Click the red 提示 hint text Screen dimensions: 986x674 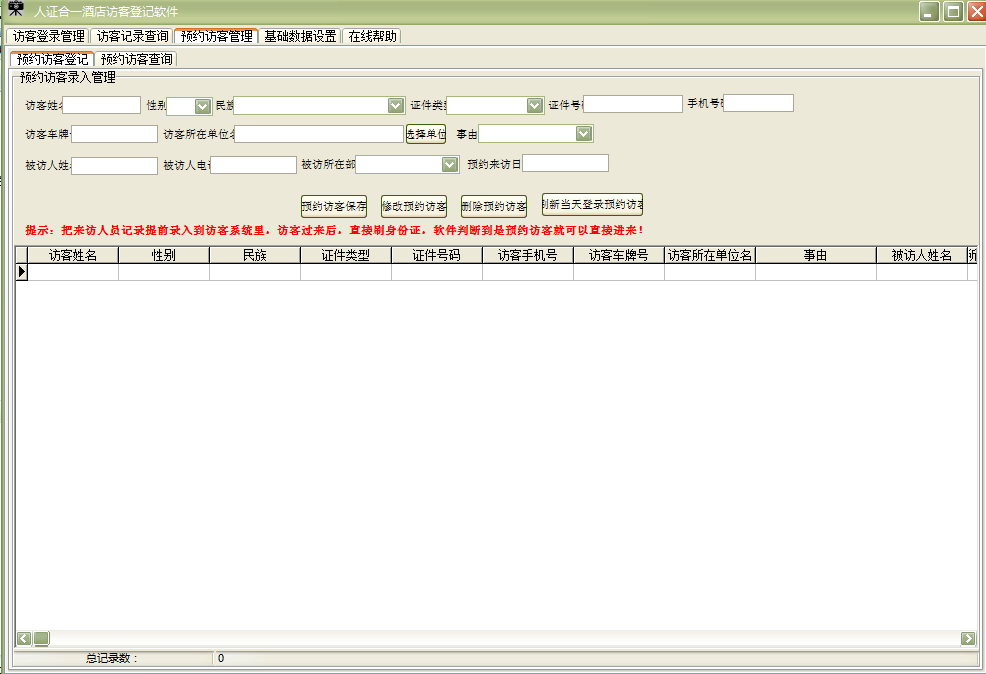tap(335, 230)
